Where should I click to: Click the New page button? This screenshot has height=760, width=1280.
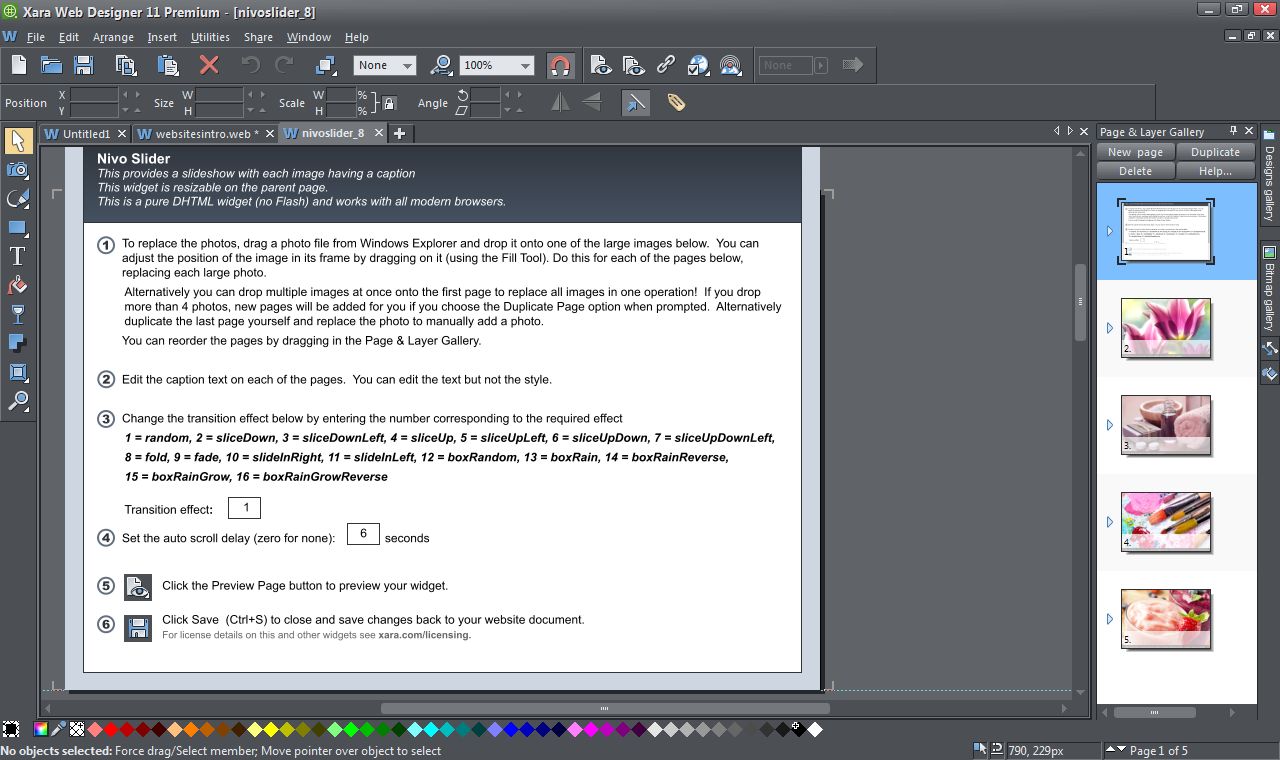click(1135, 152)
